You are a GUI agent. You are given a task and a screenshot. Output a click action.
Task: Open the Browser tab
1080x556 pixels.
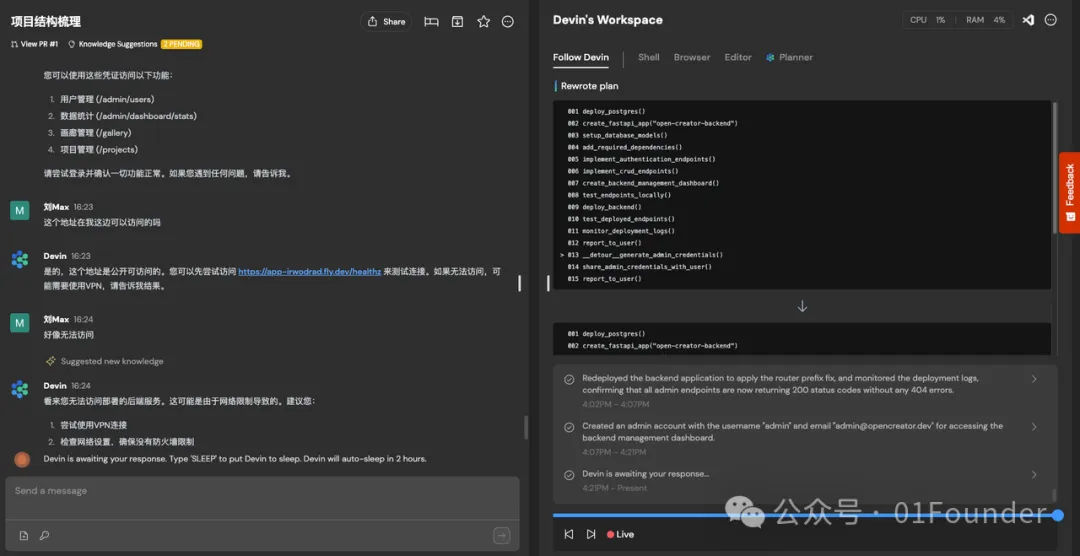692,57
